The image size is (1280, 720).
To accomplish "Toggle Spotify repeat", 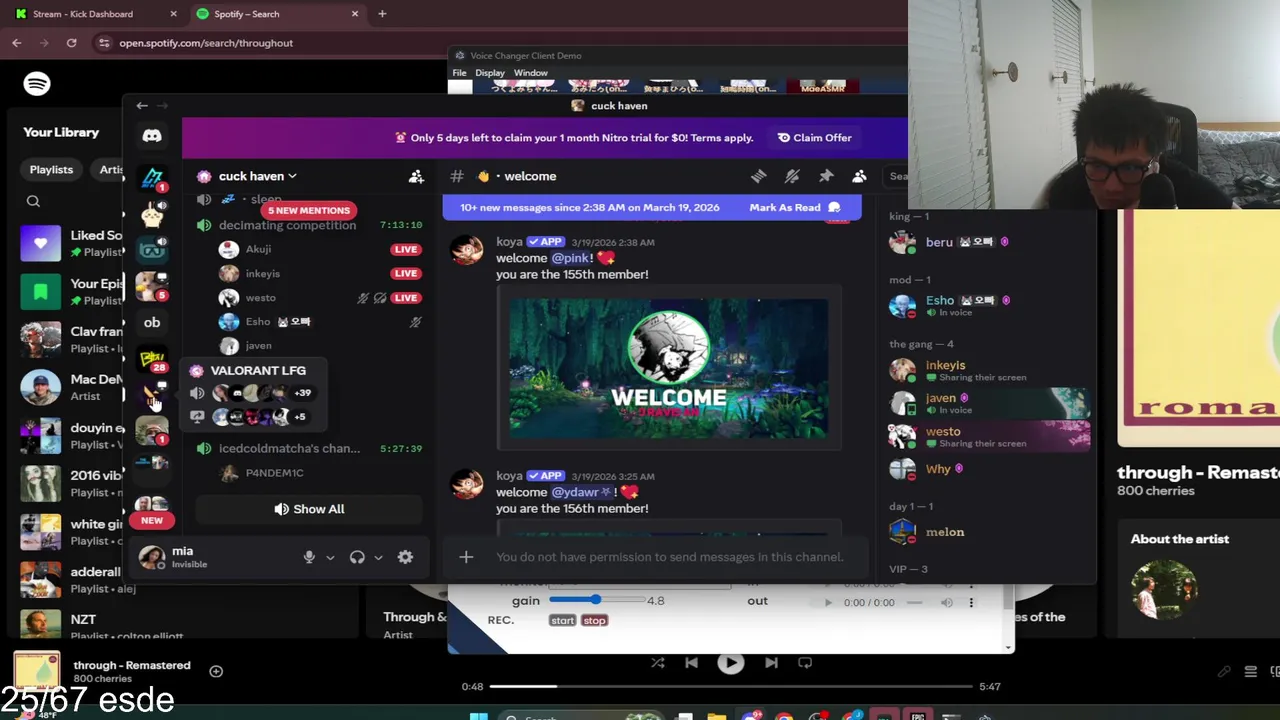I will point(804,662).
